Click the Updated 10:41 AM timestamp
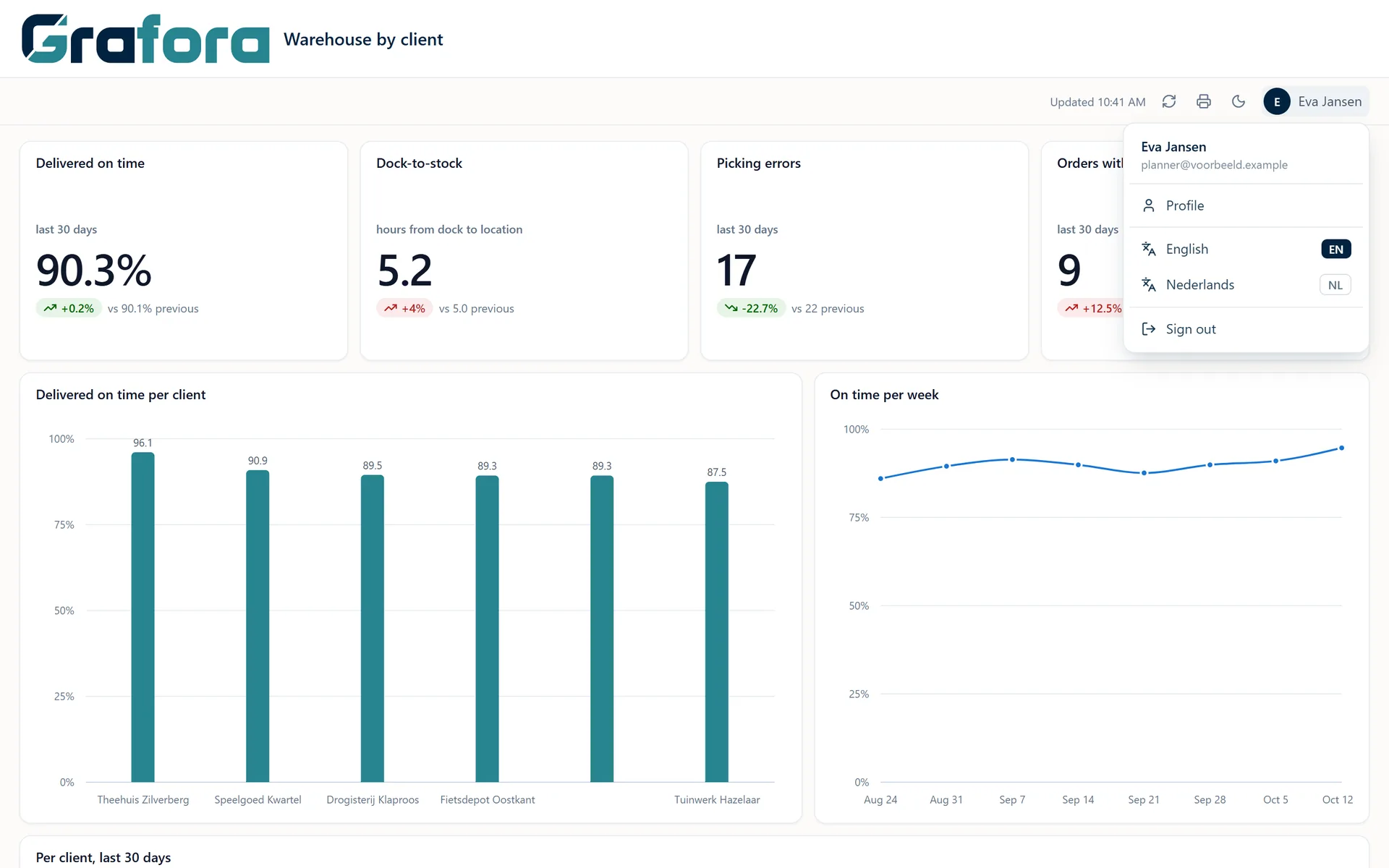The image size is (1389, 868). [x=1097, y=102]
